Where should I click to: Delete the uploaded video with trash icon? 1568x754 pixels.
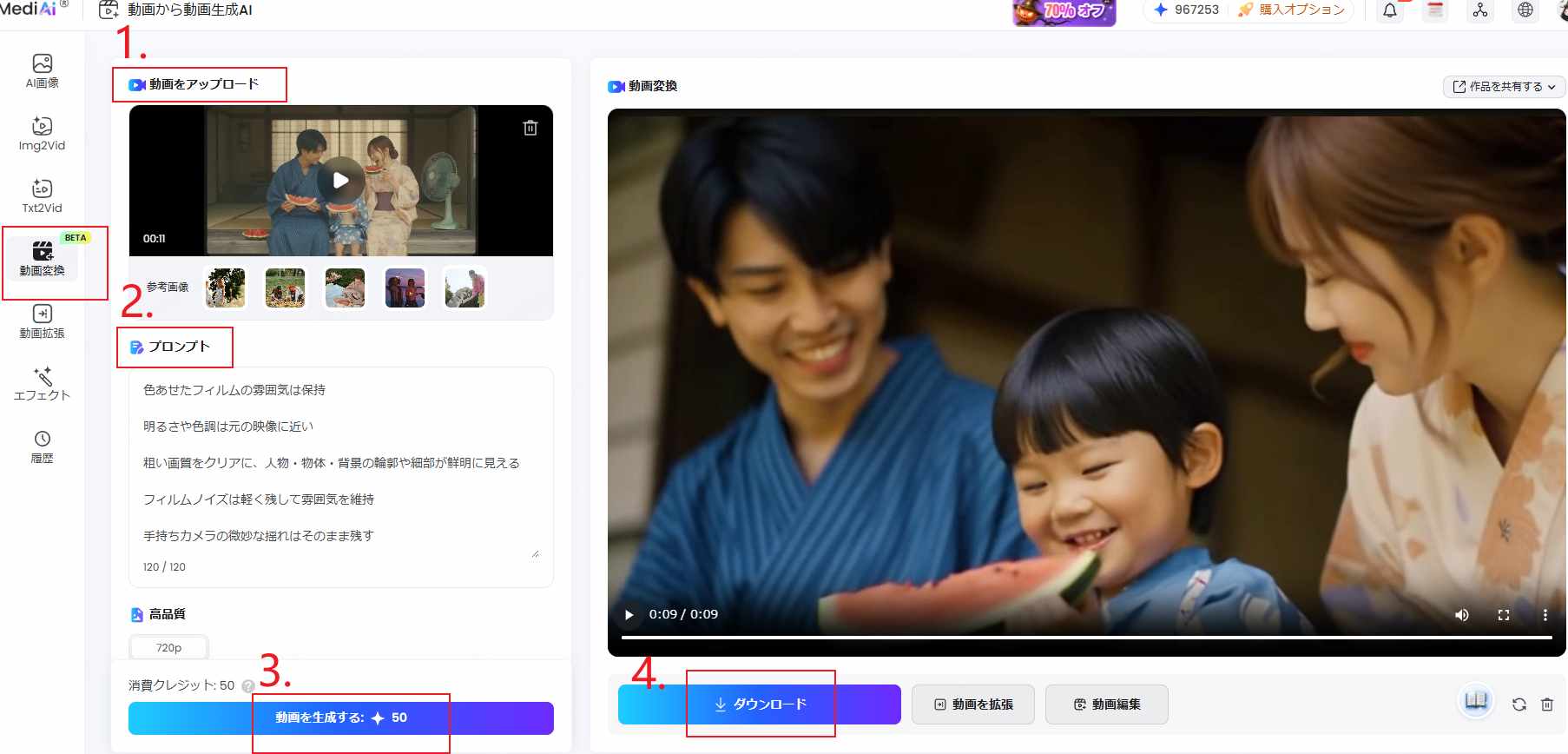pyautogui.click(x=530, y=129)
